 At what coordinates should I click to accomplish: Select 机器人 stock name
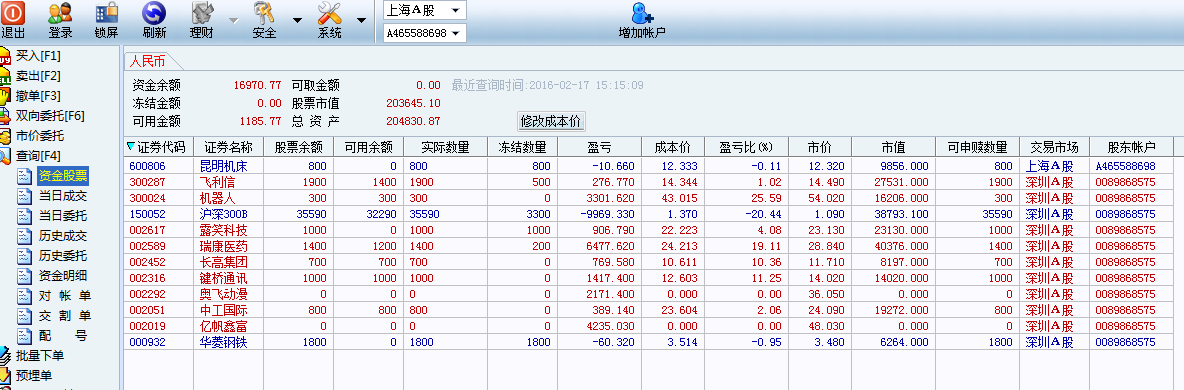(217, 198)
